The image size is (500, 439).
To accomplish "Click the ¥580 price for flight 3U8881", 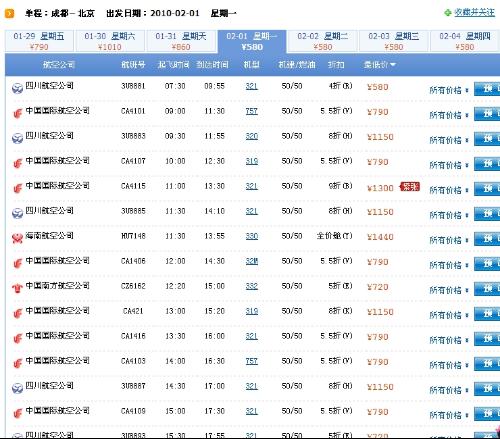I will (x=377, y=87).
